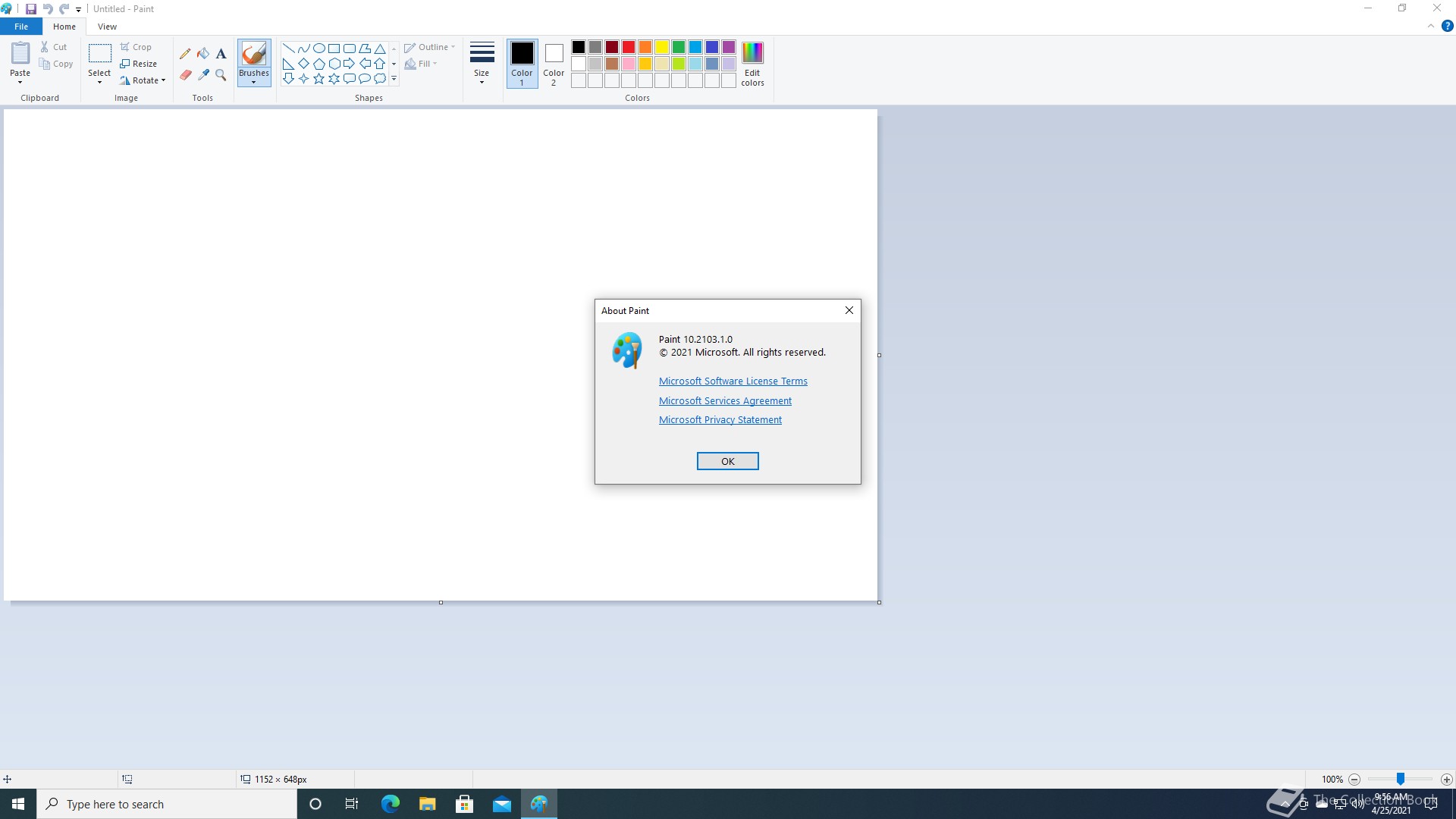Click the Save icon in title bar
Screen dimensions: 1456x819
(31, 9)
